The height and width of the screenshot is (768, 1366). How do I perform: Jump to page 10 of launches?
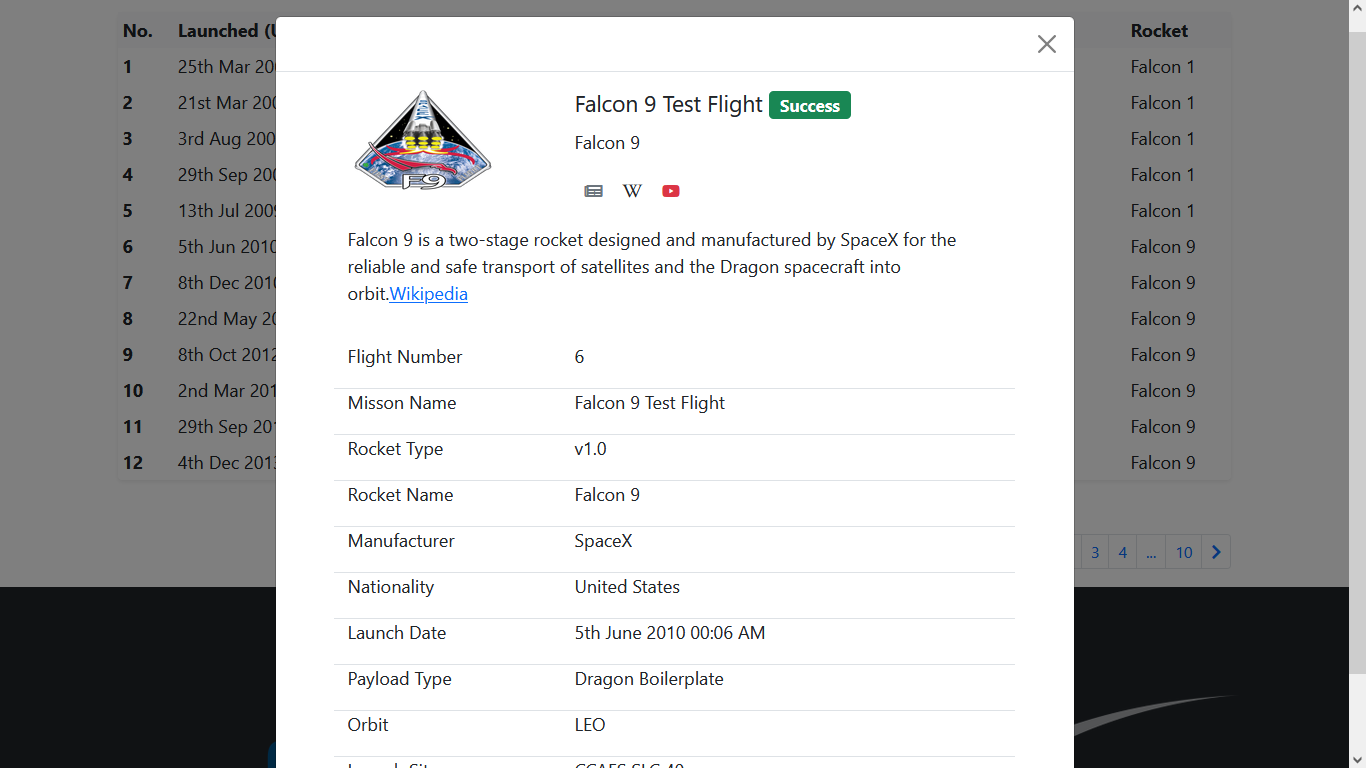point(1183,552)
